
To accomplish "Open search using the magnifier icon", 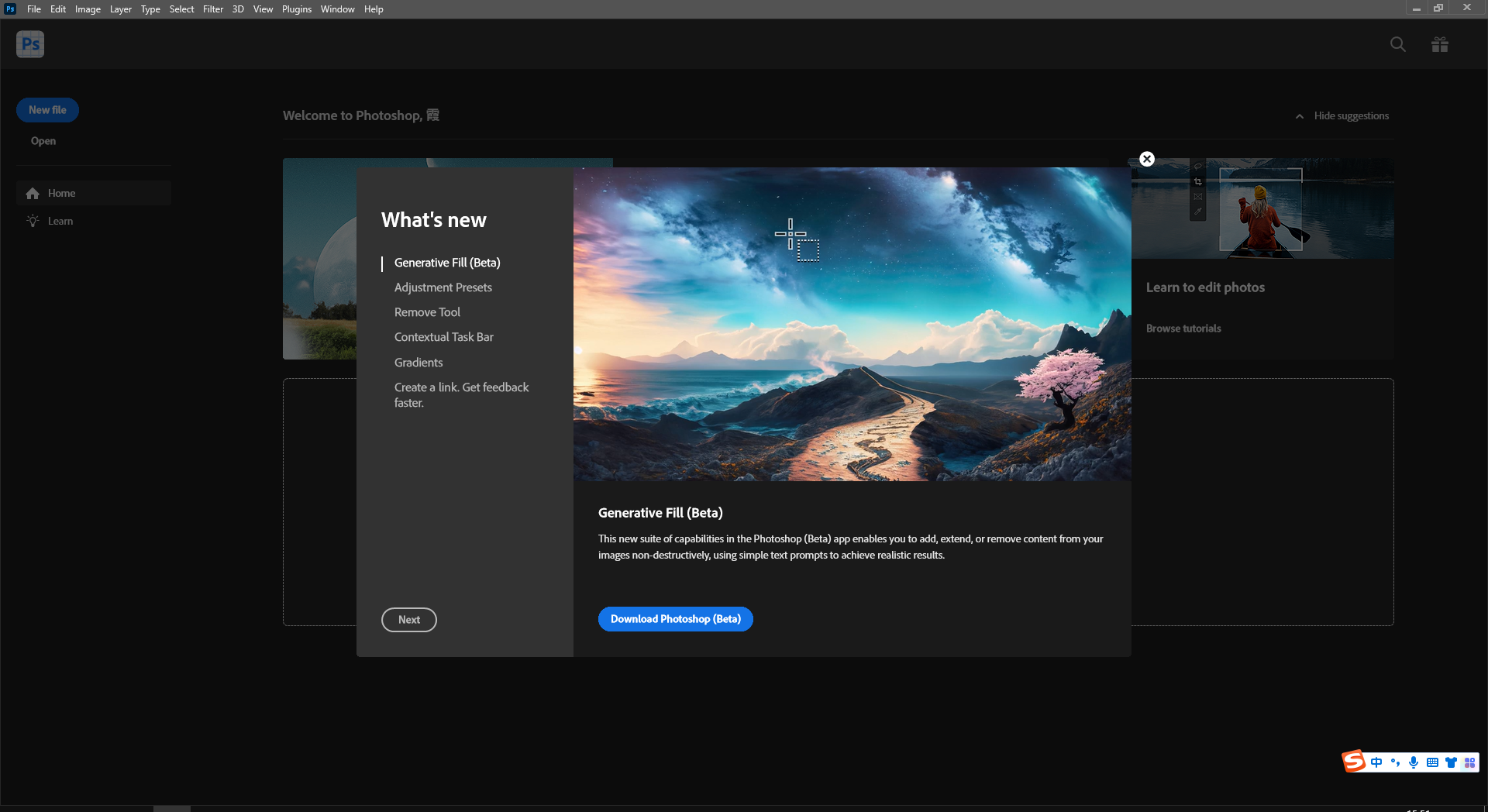I will coord(1397,44).
